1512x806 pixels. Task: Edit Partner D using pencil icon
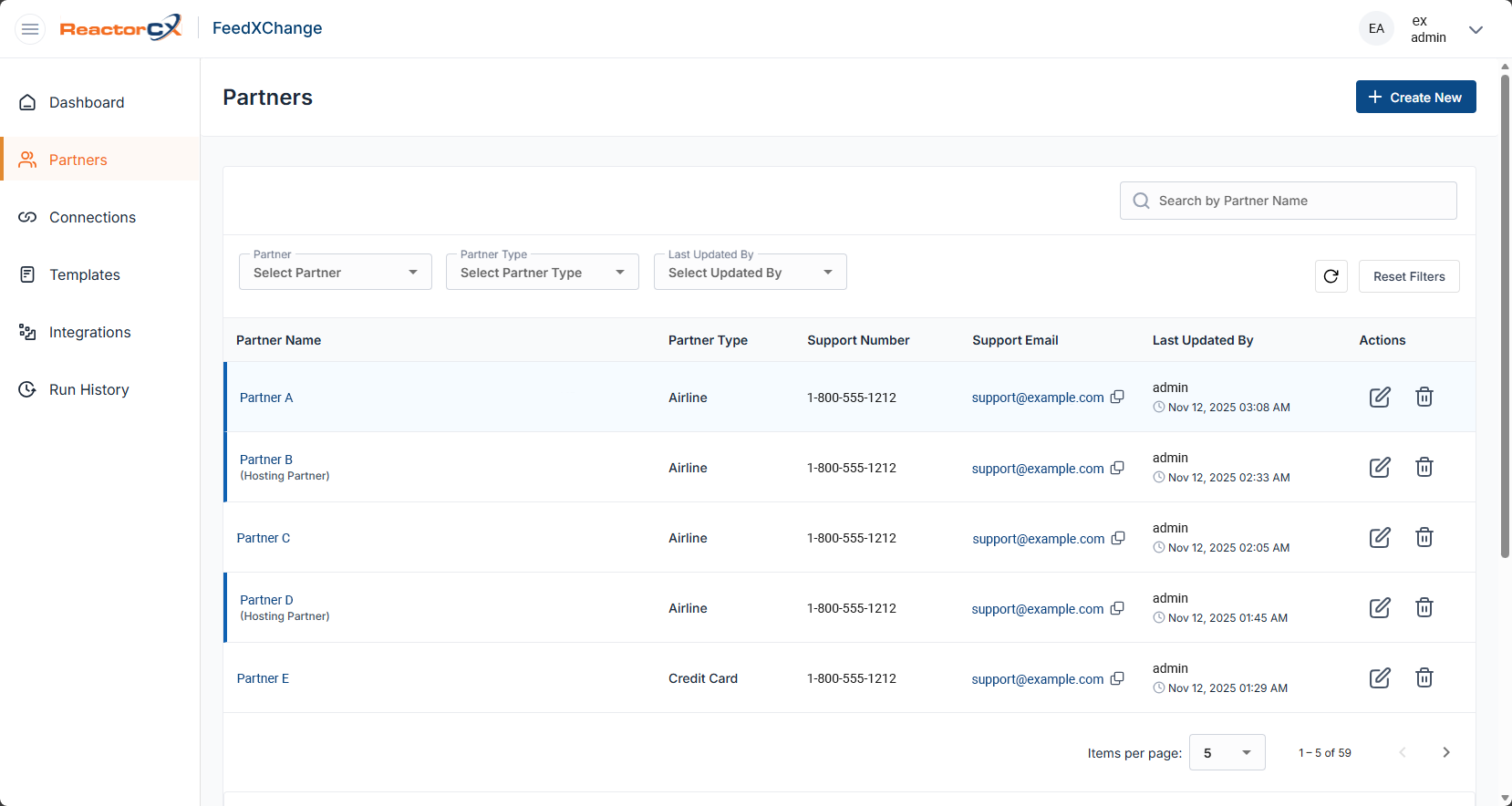tap(1380, 607)
